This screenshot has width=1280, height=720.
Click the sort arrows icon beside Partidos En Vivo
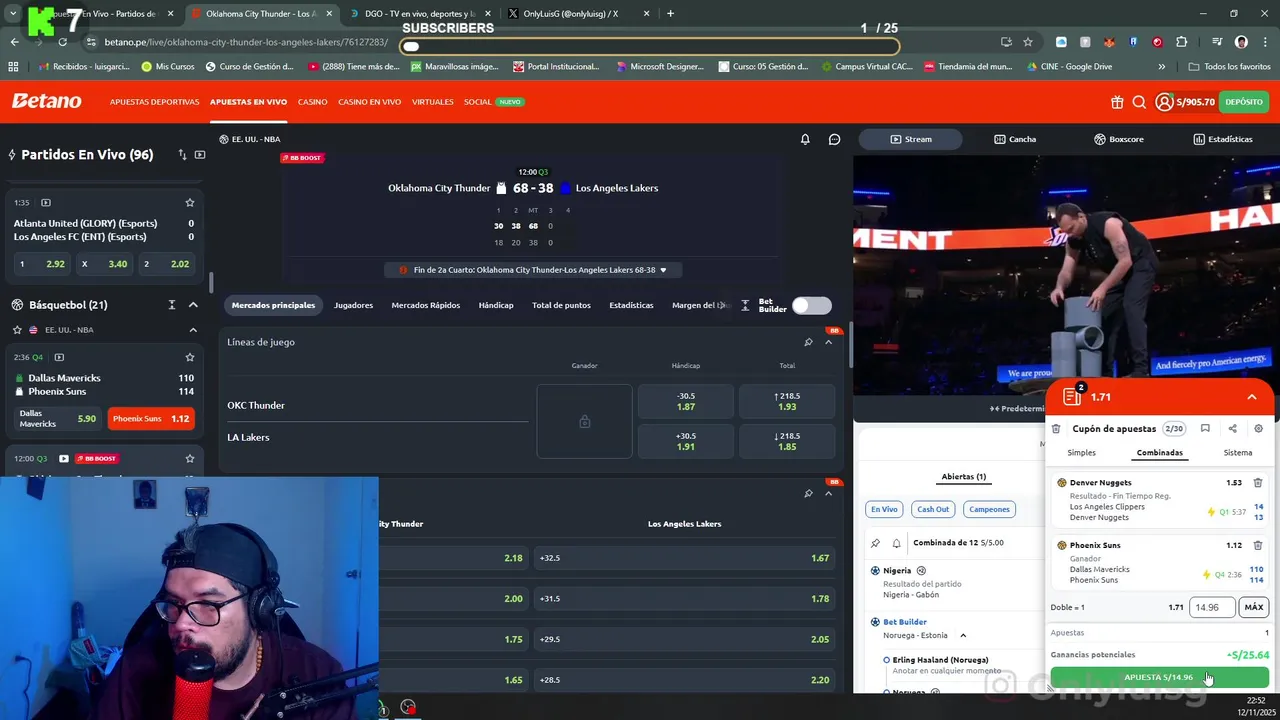(x=182, y=155)
